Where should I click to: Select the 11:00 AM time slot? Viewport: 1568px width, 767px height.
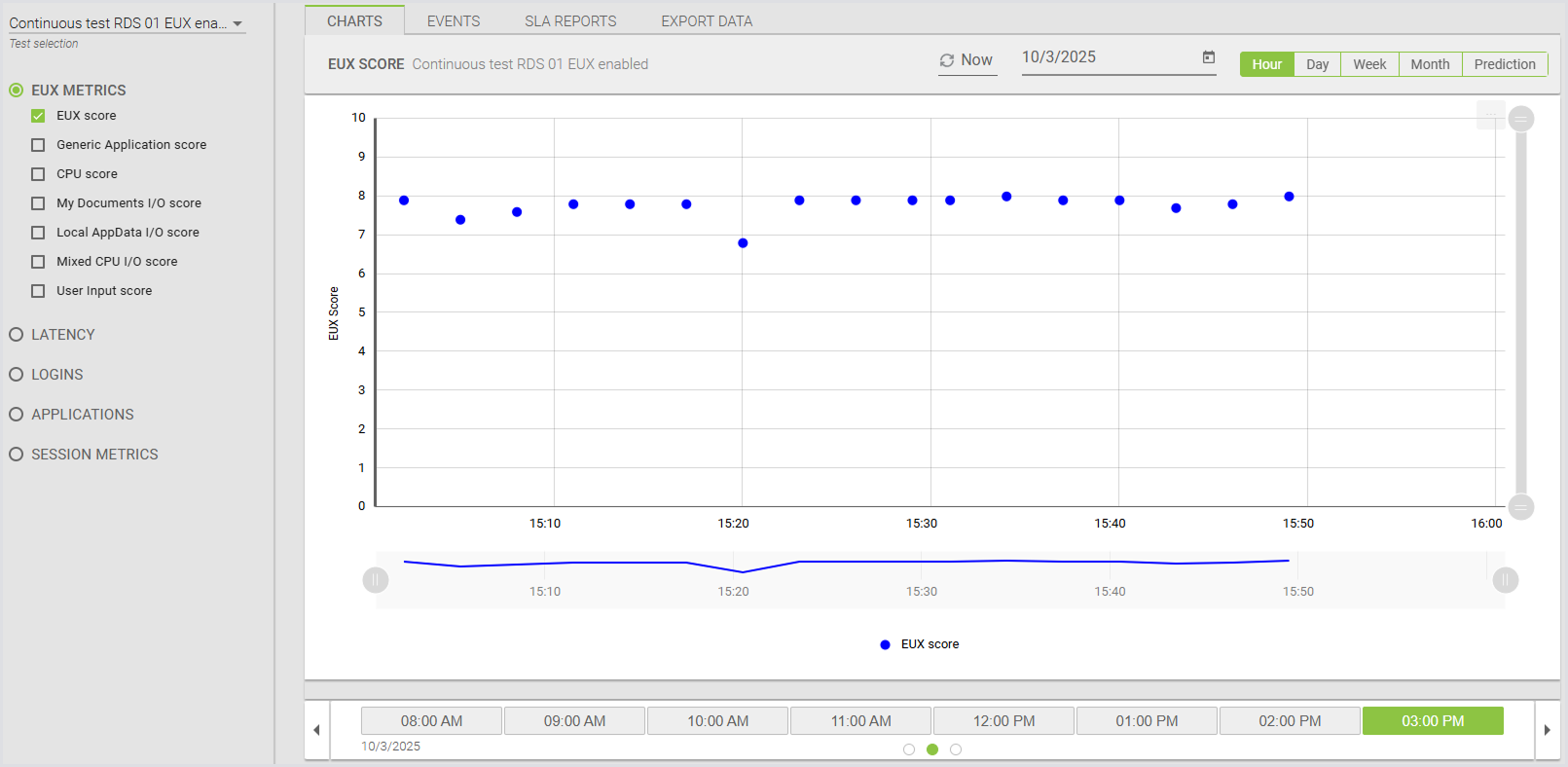(860, 721)
